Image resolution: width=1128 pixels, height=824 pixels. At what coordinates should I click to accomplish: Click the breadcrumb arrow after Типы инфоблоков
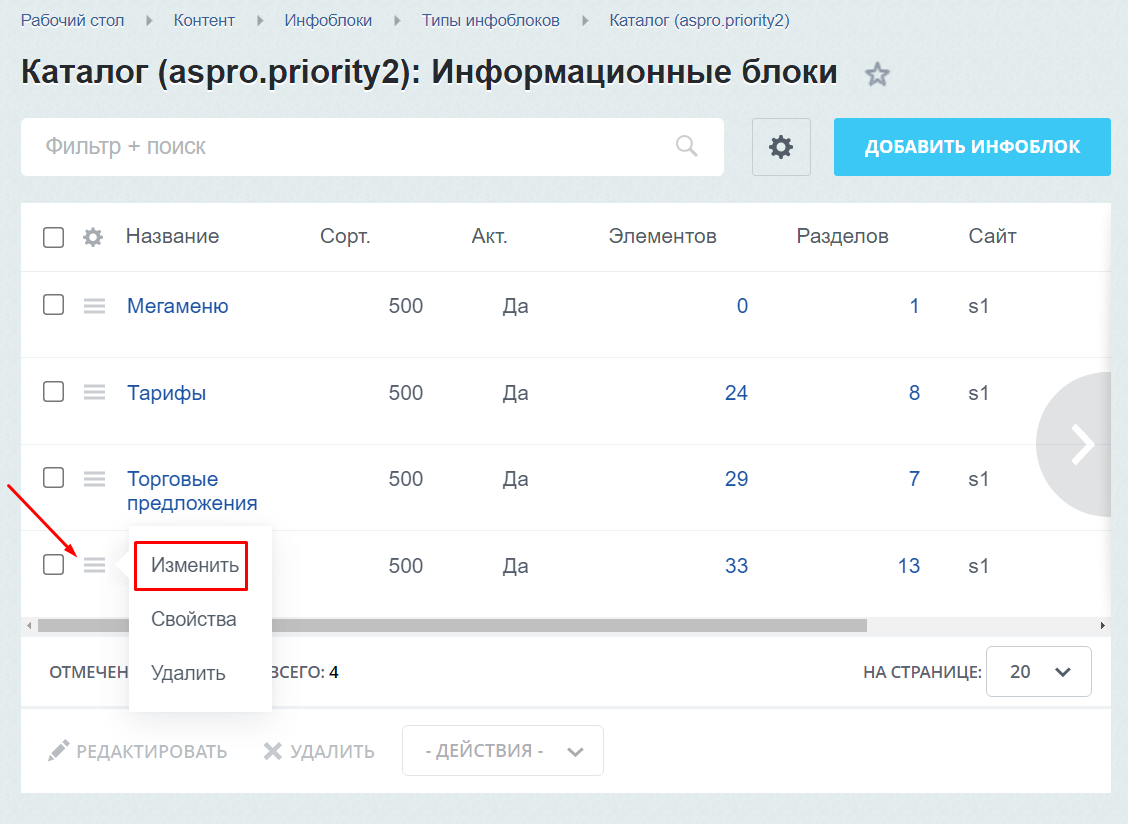[x=585, y=21]
